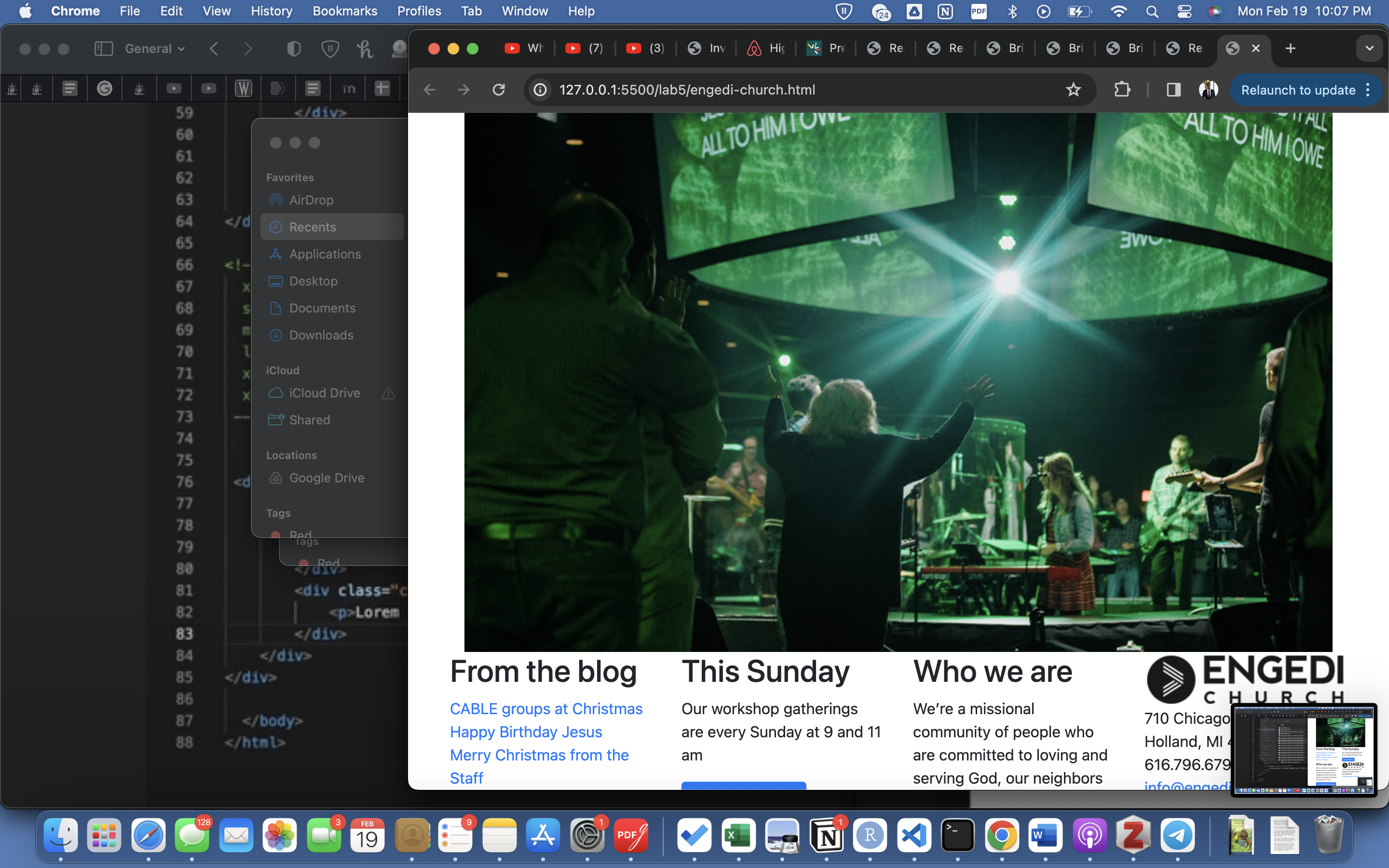Image resolution: width=1389 pixels, height=868 pixels.
Task: Open Merry Christmas from the Staff link
Action: point(539,766)
